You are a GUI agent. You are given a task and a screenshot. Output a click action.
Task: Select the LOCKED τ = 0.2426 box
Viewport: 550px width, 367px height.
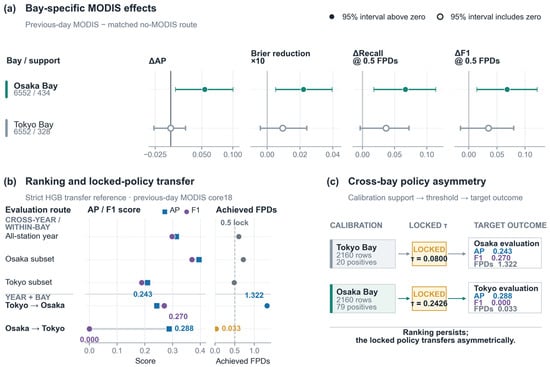[x=429, y=299]
